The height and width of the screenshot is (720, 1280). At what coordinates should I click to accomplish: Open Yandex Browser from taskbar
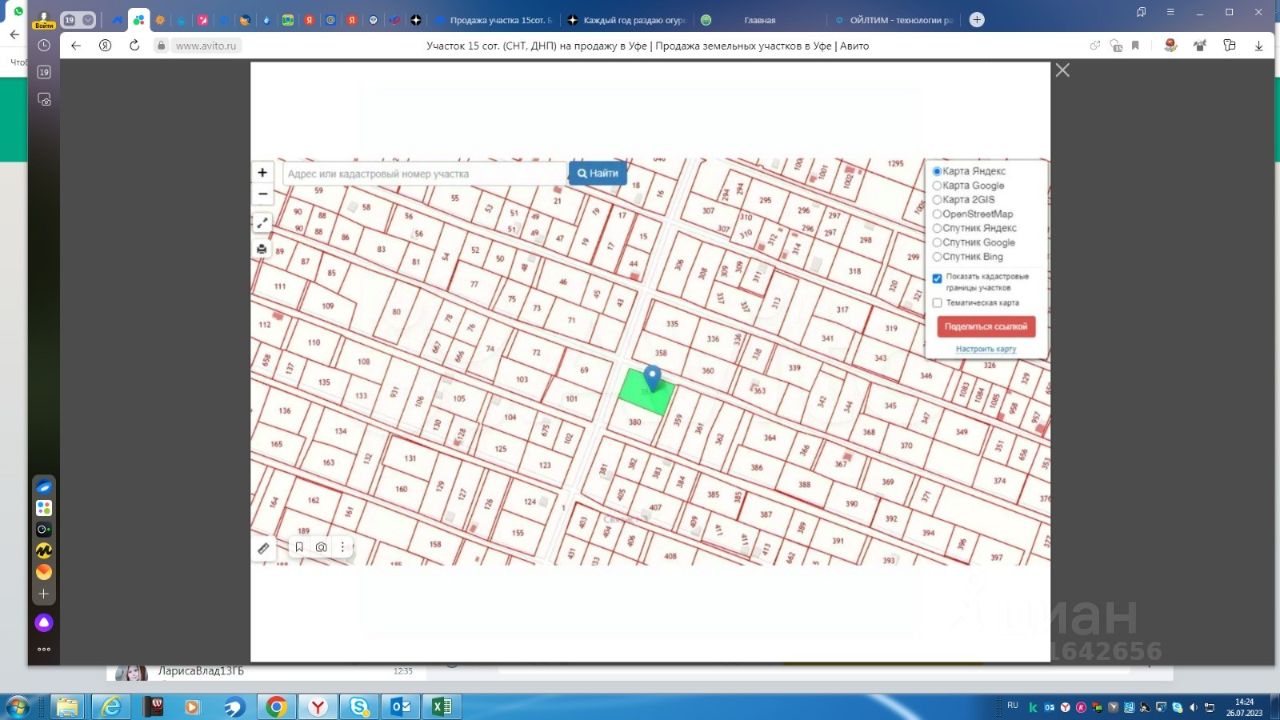(x=318, y=707)
